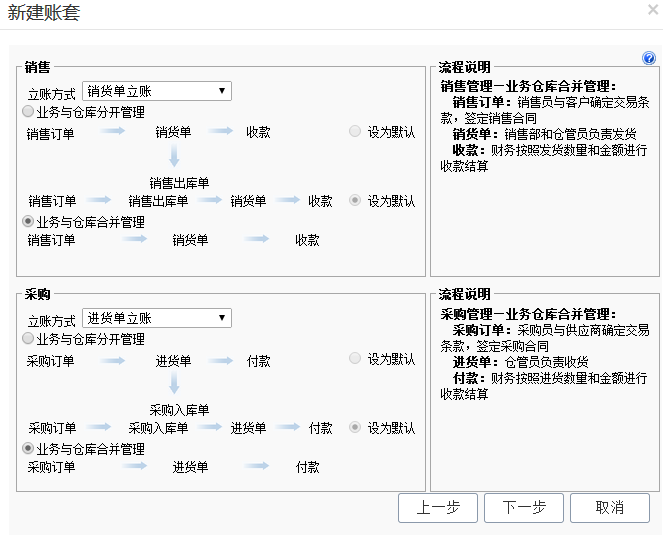Screen dimensions: 663x545
Task: Click the 上一步 button
Action: (437, 507)
